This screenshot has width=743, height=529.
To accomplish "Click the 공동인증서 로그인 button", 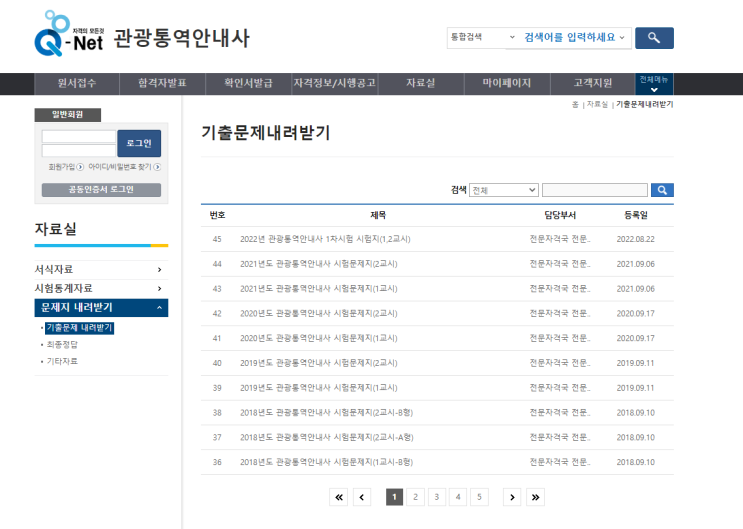I will pyautogui.click(x=101, y=190).
